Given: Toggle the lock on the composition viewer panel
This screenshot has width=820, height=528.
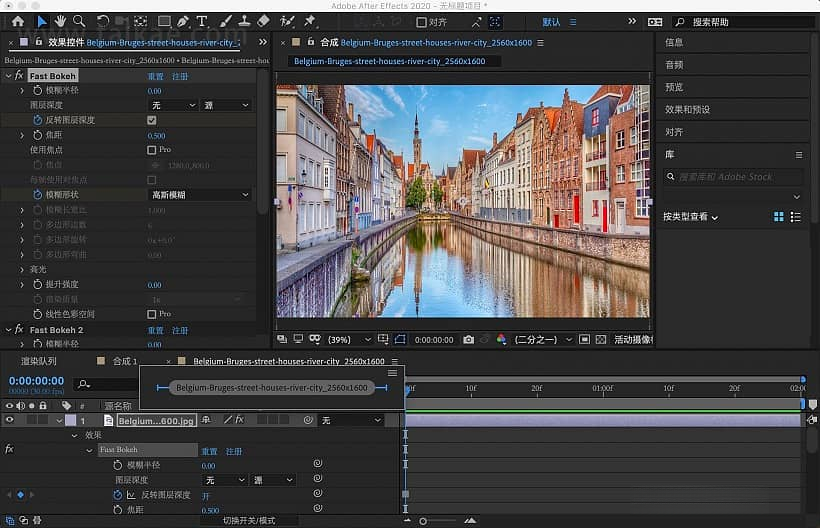Looking at the screenshot, I should pyautogui.click(x=311, y=41).
